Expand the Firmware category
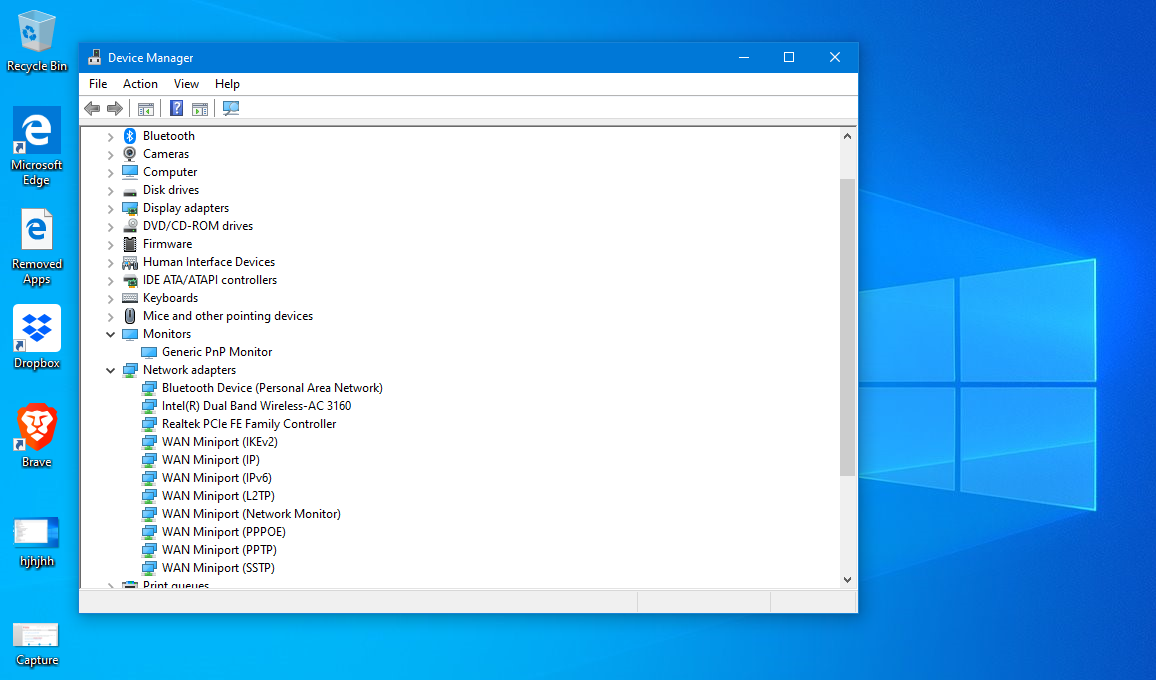The width and height of the screenshot is (1156, 680). (x=111, y=244)
